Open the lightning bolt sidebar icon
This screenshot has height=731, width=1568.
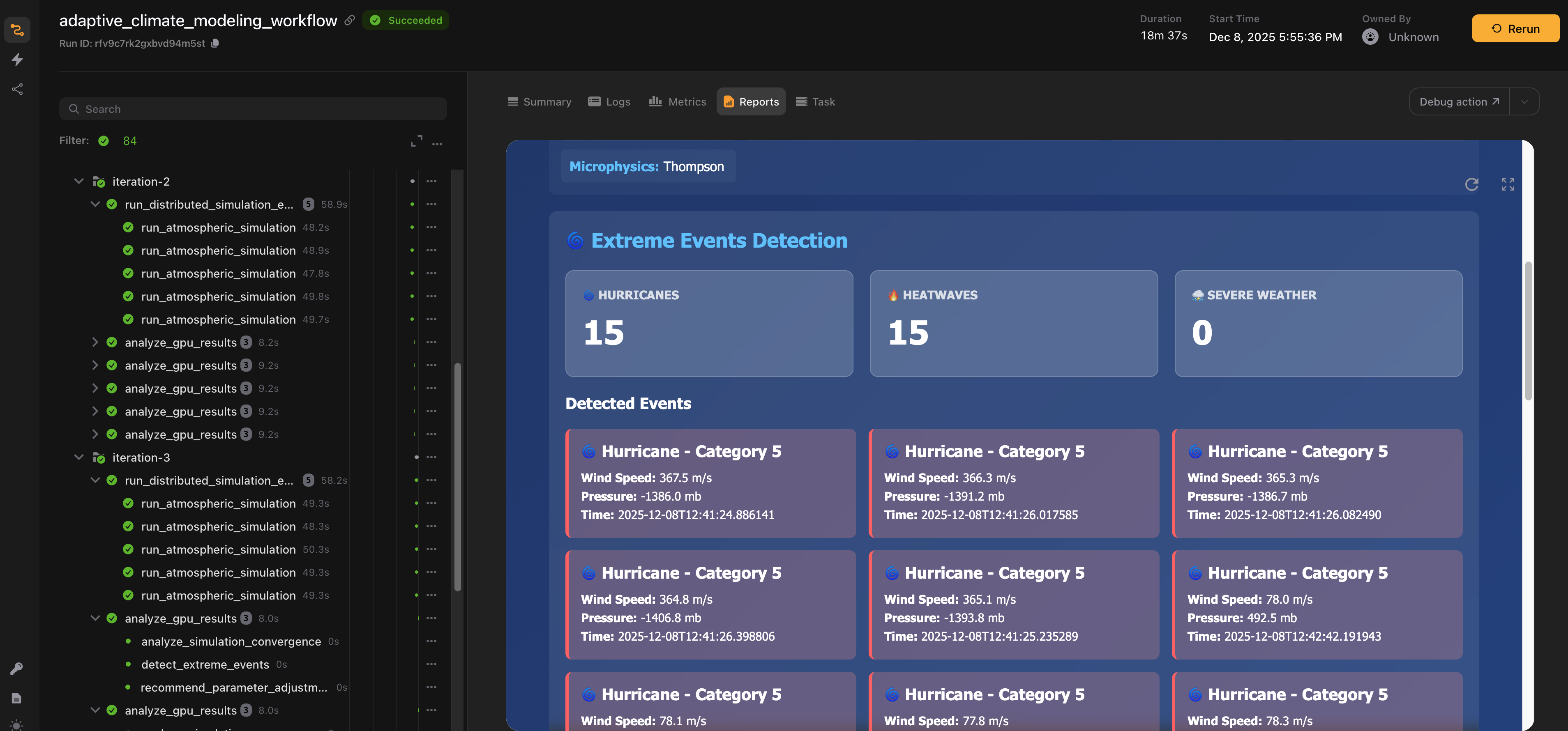click(17, 60)
